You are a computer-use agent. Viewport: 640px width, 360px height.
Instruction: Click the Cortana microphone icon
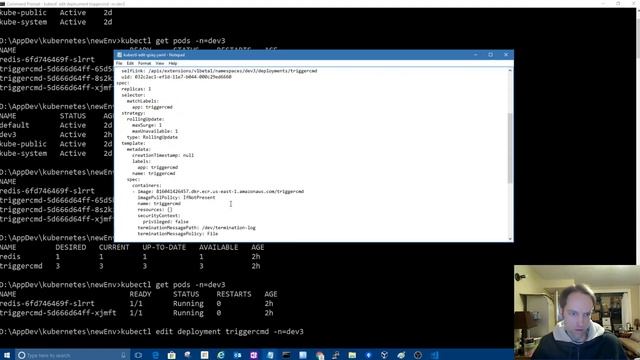point(123,355)
